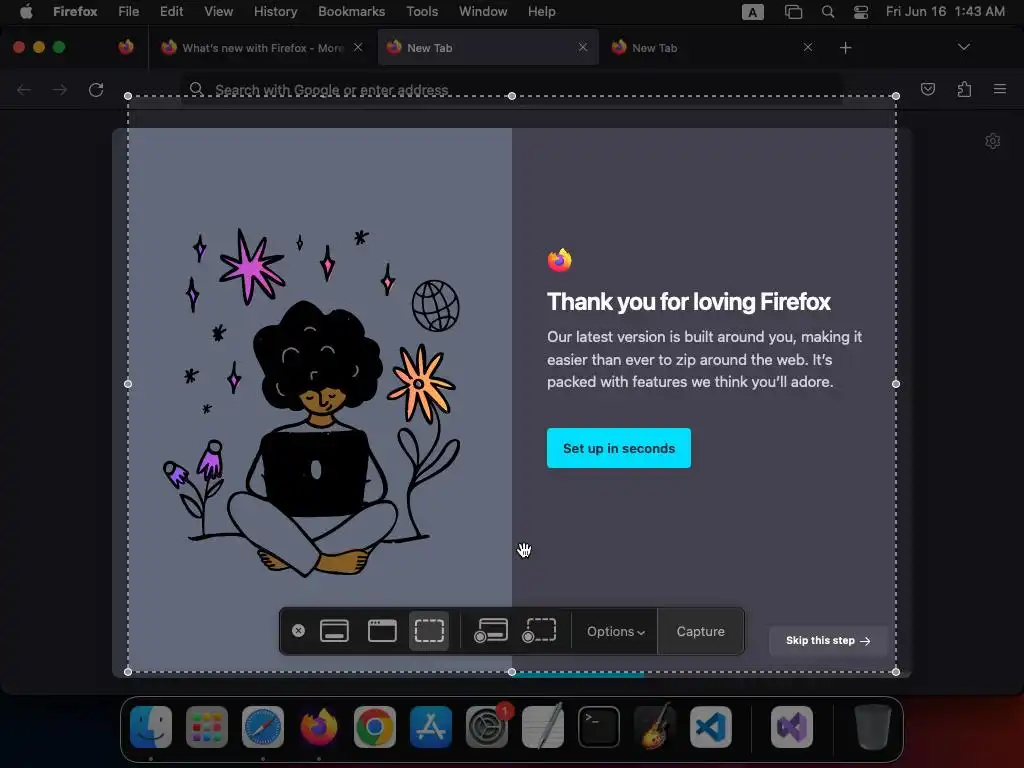Screen dimensions: 1024x768
Task: Open the Edit menu
Action: (x=171, y=11)
